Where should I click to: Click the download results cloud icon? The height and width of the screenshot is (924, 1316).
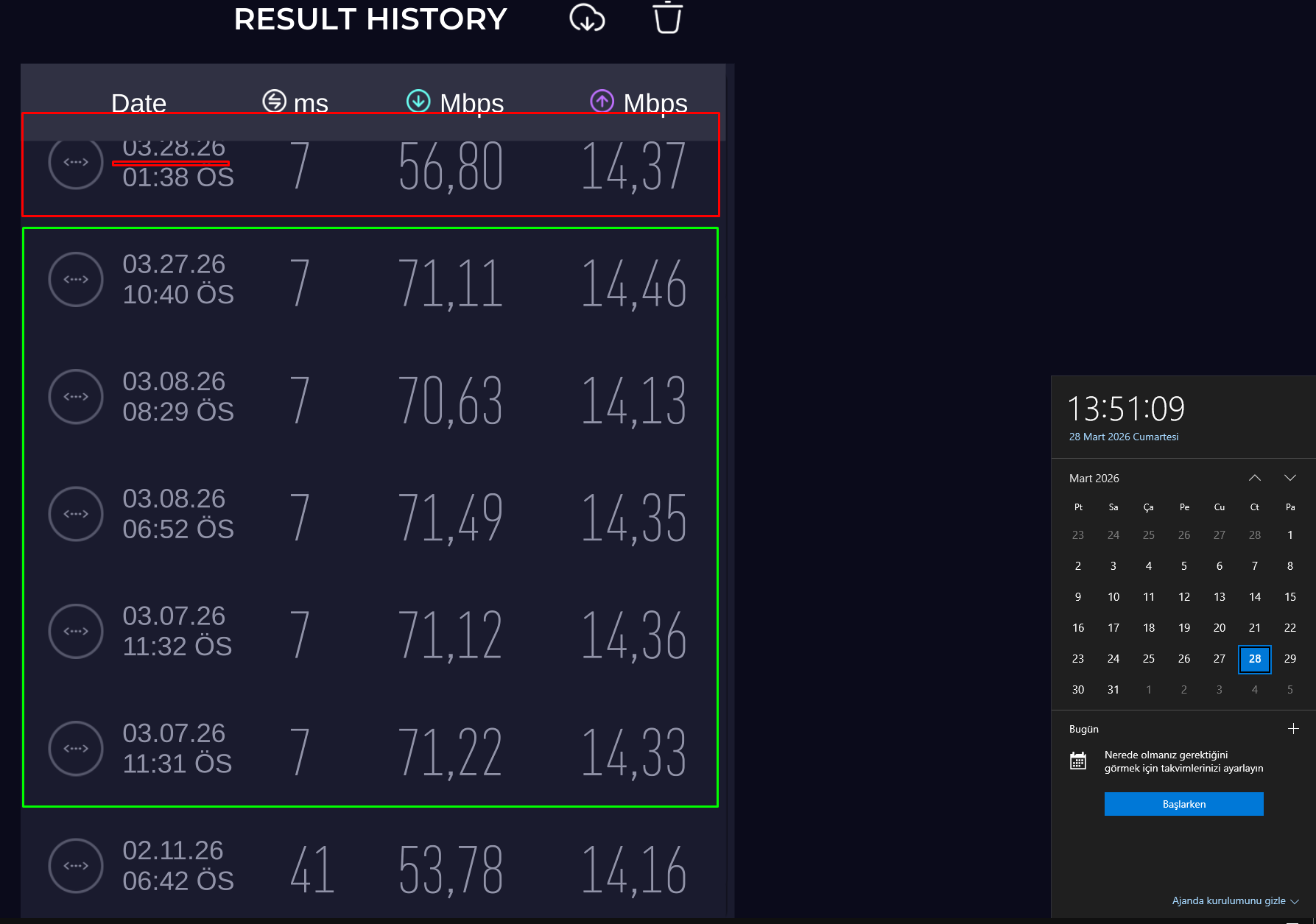587,18
